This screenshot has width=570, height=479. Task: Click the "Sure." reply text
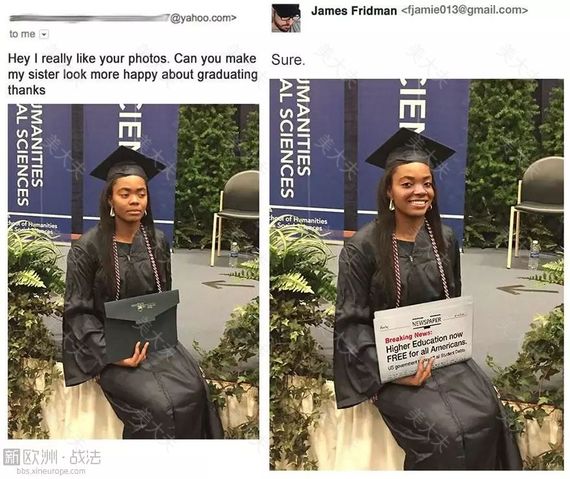click(x=288, y=60)
